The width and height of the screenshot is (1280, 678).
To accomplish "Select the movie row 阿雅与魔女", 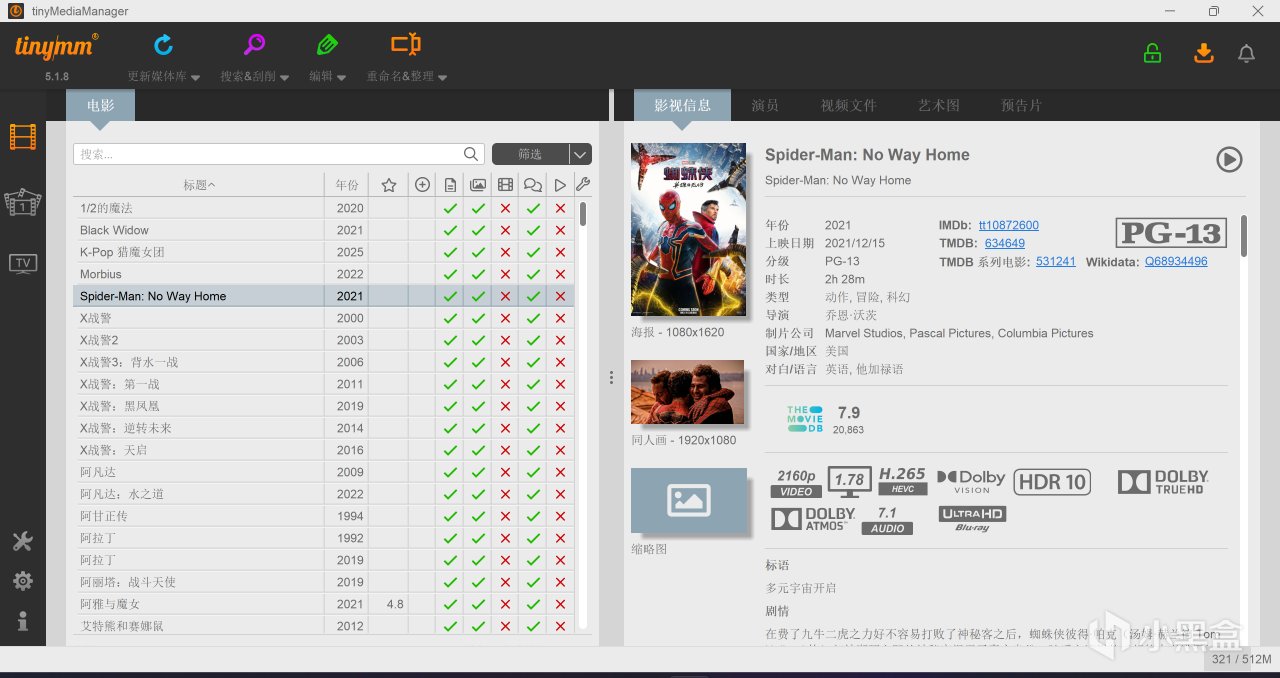I will [x=324, y=604].
